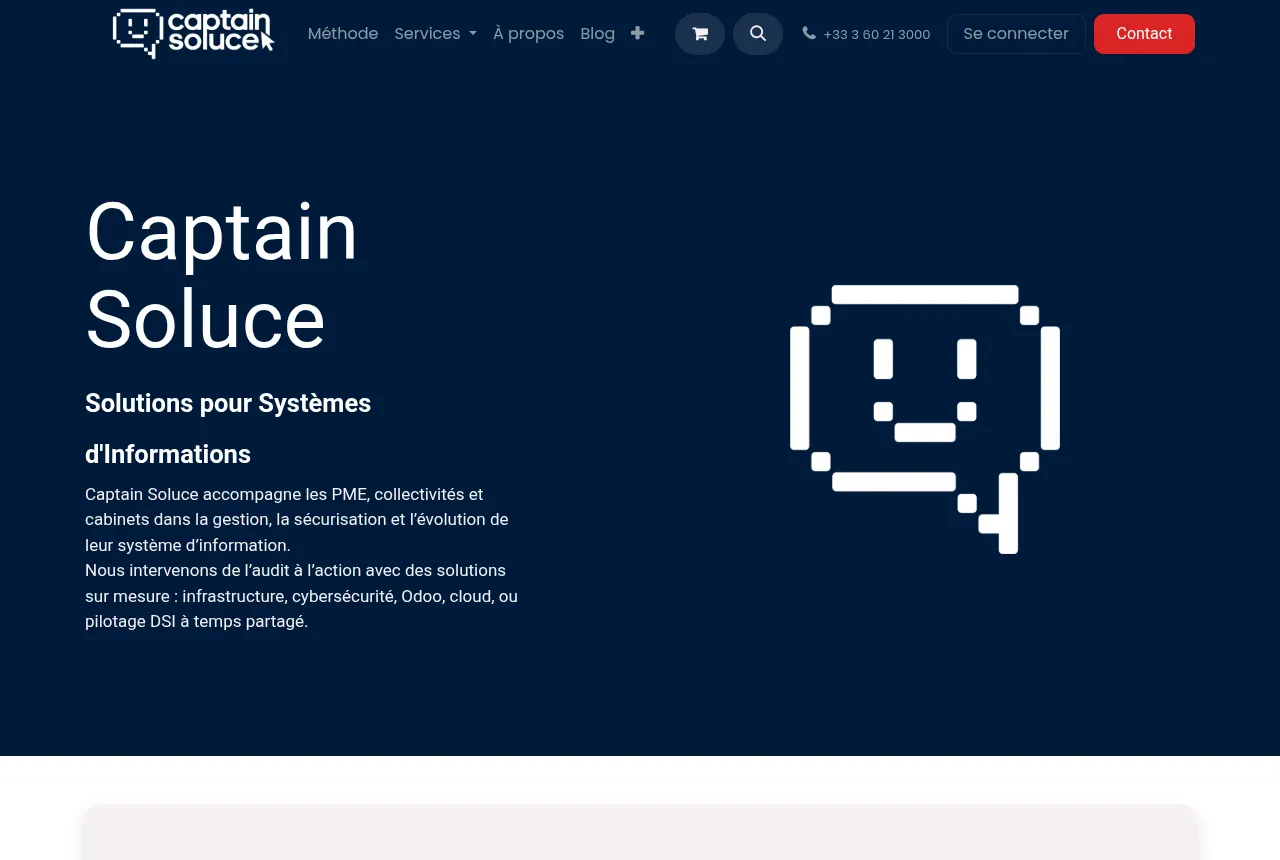Click the phone handset icon

click(x=809, y=33)
